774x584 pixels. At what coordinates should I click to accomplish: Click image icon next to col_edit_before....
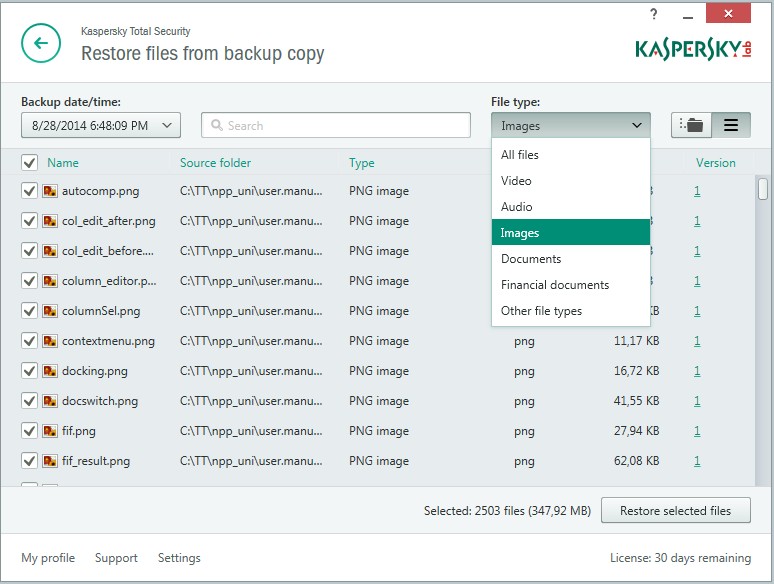coord(49,251)
